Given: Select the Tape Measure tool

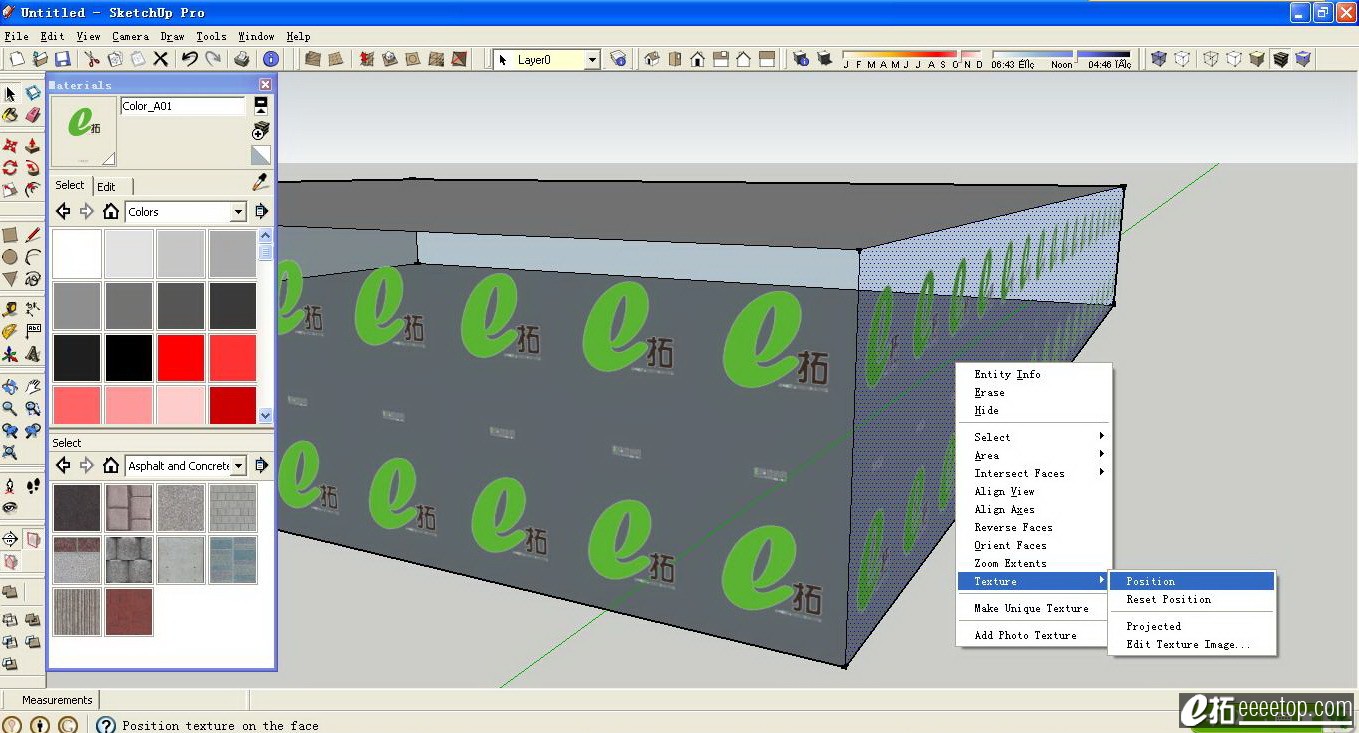Looking at the screenshot, I should coord(10,310).
